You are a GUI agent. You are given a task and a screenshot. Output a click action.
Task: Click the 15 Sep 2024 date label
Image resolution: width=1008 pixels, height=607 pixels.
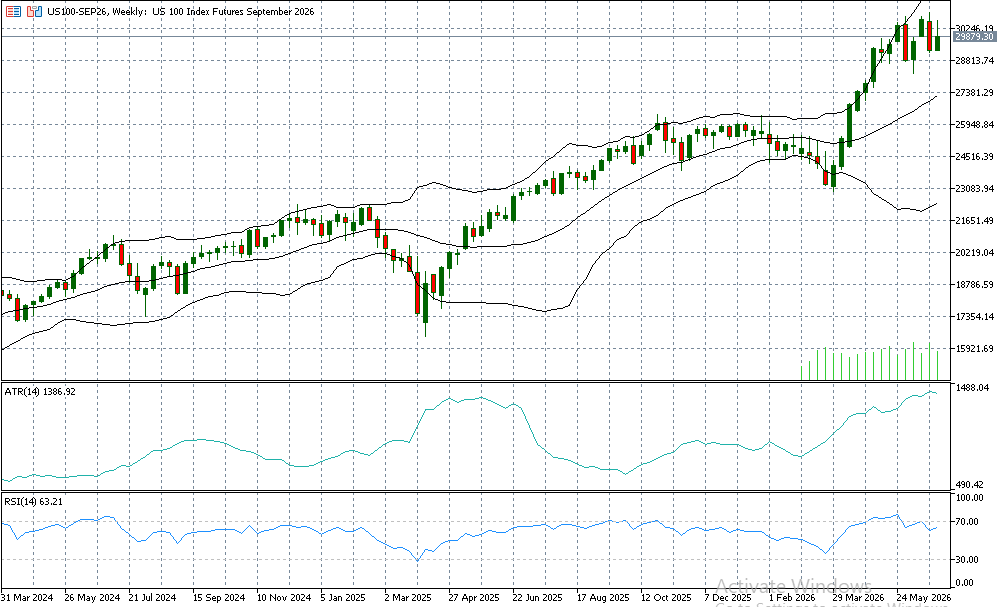tap(219, 597)
